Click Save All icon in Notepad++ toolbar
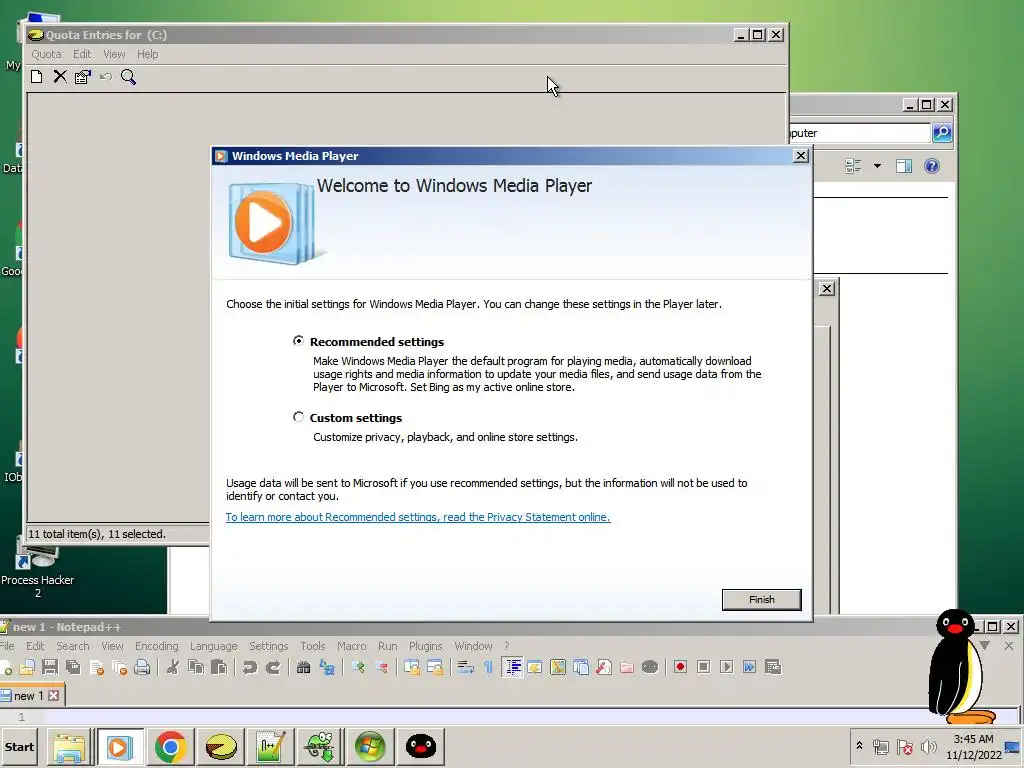 tap(73, 667)
